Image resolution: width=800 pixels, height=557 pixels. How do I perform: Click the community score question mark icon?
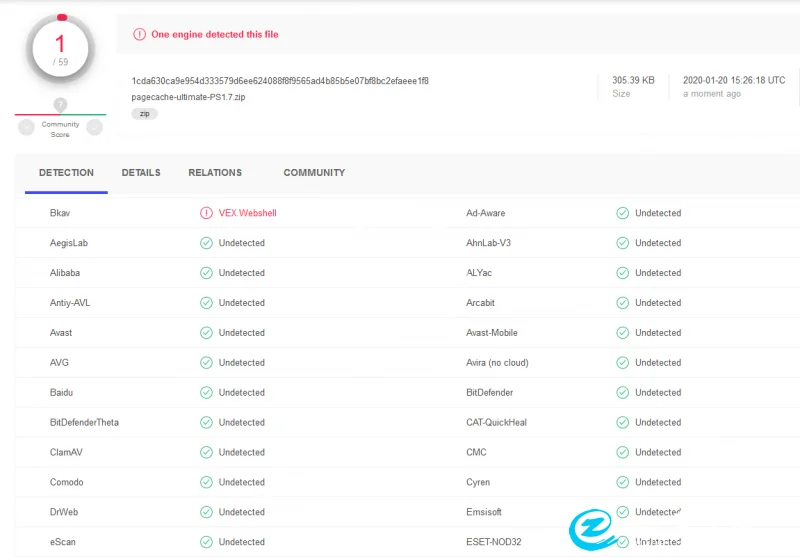click(60, 105)
